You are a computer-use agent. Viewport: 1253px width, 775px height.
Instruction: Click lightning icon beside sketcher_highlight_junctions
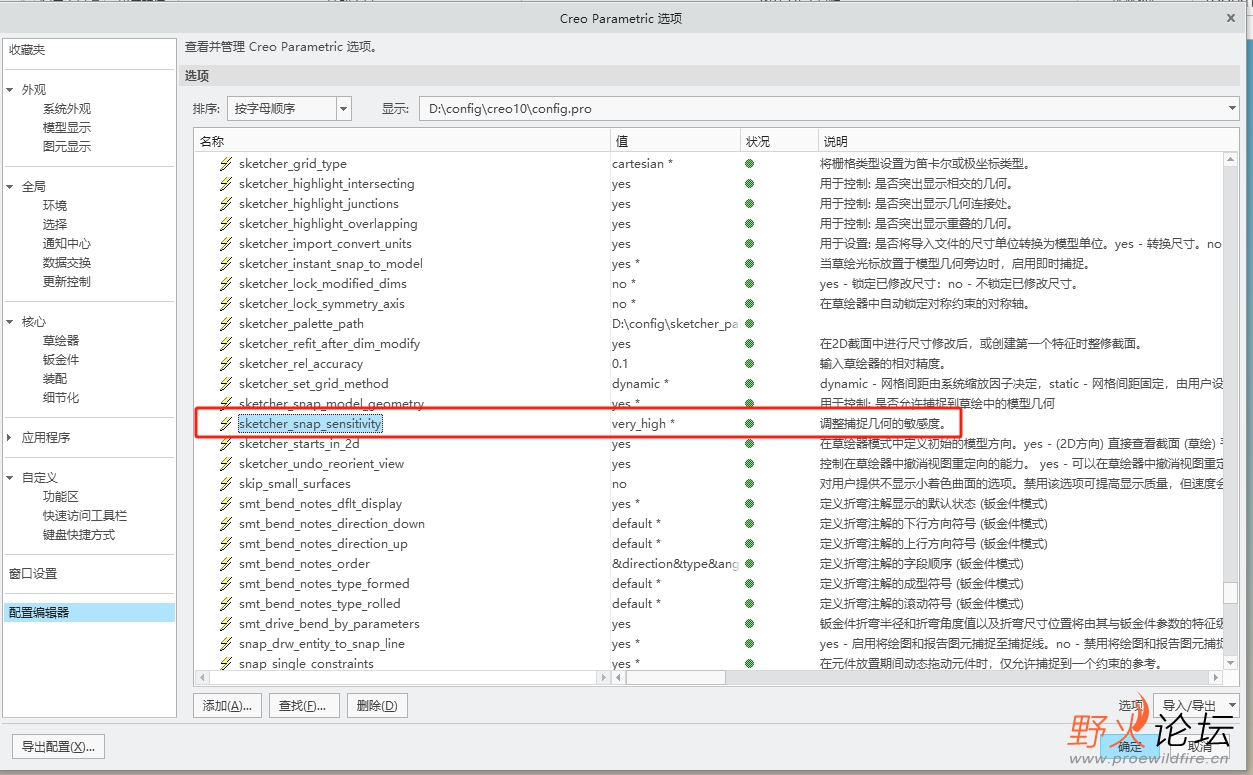pyautogui.click(x=226, y=204)
